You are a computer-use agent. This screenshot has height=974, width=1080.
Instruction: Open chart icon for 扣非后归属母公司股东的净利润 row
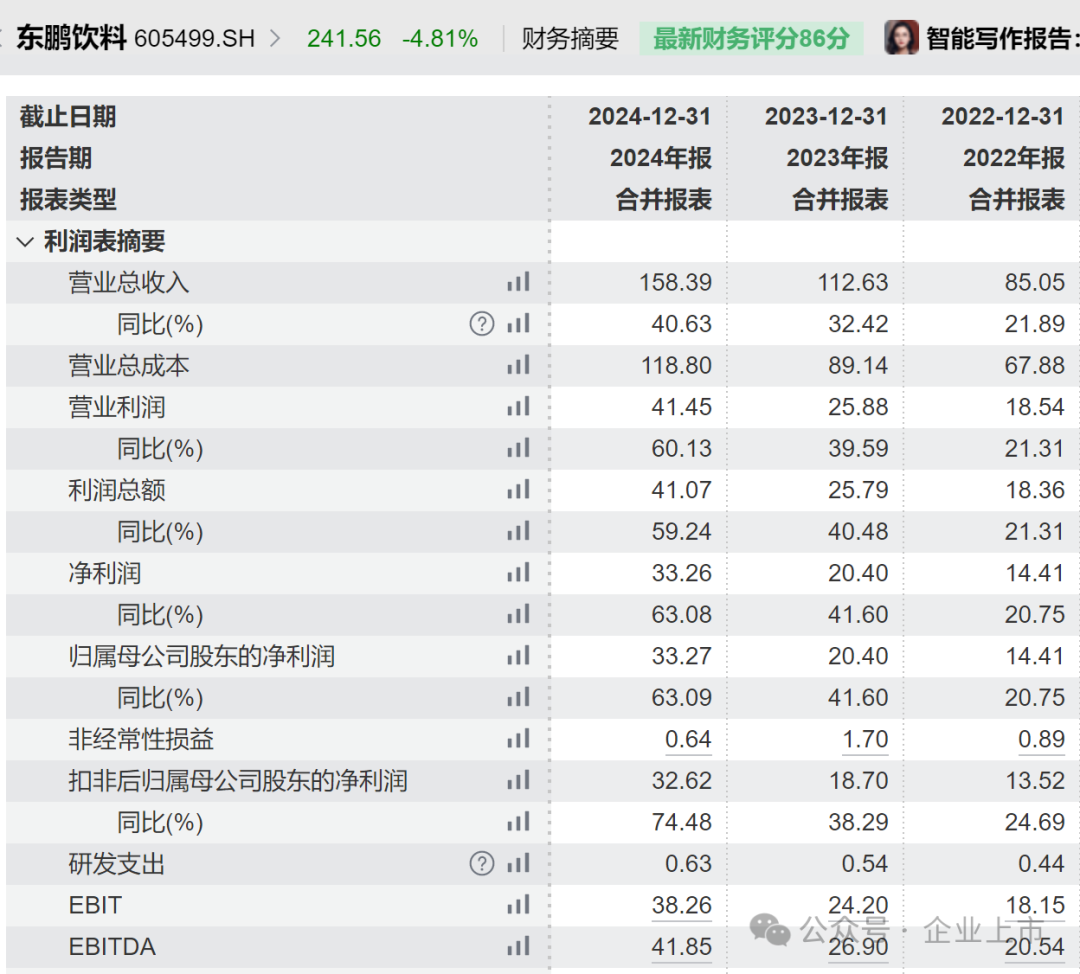click(518, 780)
